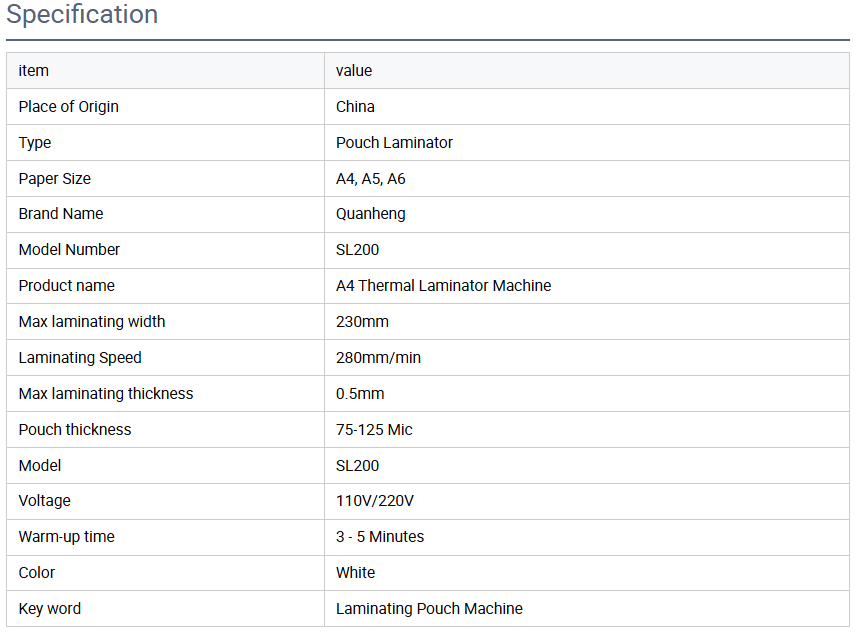Click the Paper Size row label

tap(55, 179)
